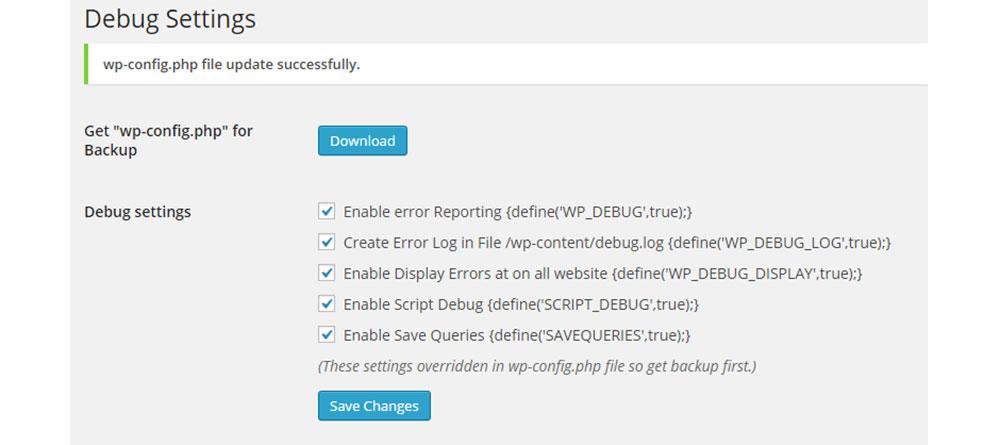Click the green bar on success notice
This screenshot has width=1000, height=445.
click(x=86, y=64)
